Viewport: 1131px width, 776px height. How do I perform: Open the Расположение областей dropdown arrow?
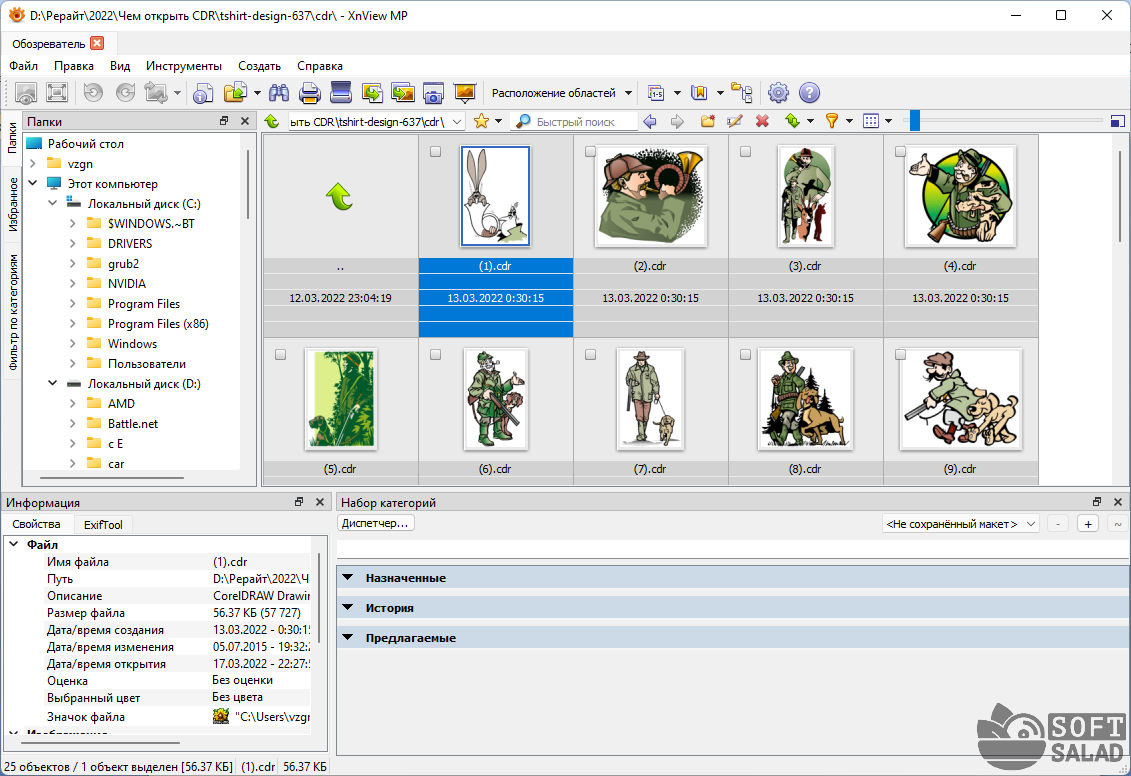pyautogui.click(x=628, y=93)
